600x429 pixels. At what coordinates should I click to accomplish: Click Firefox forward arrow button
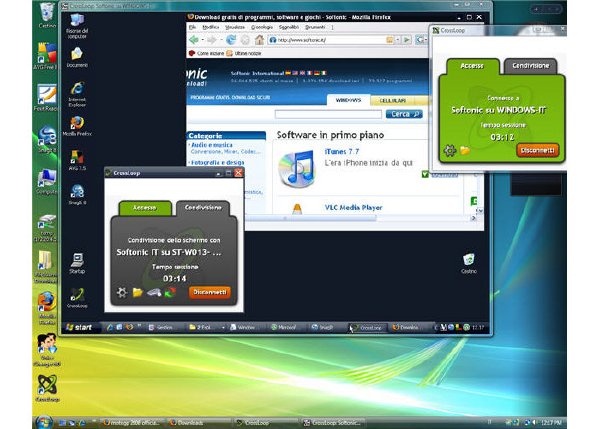tap(211, 40)
